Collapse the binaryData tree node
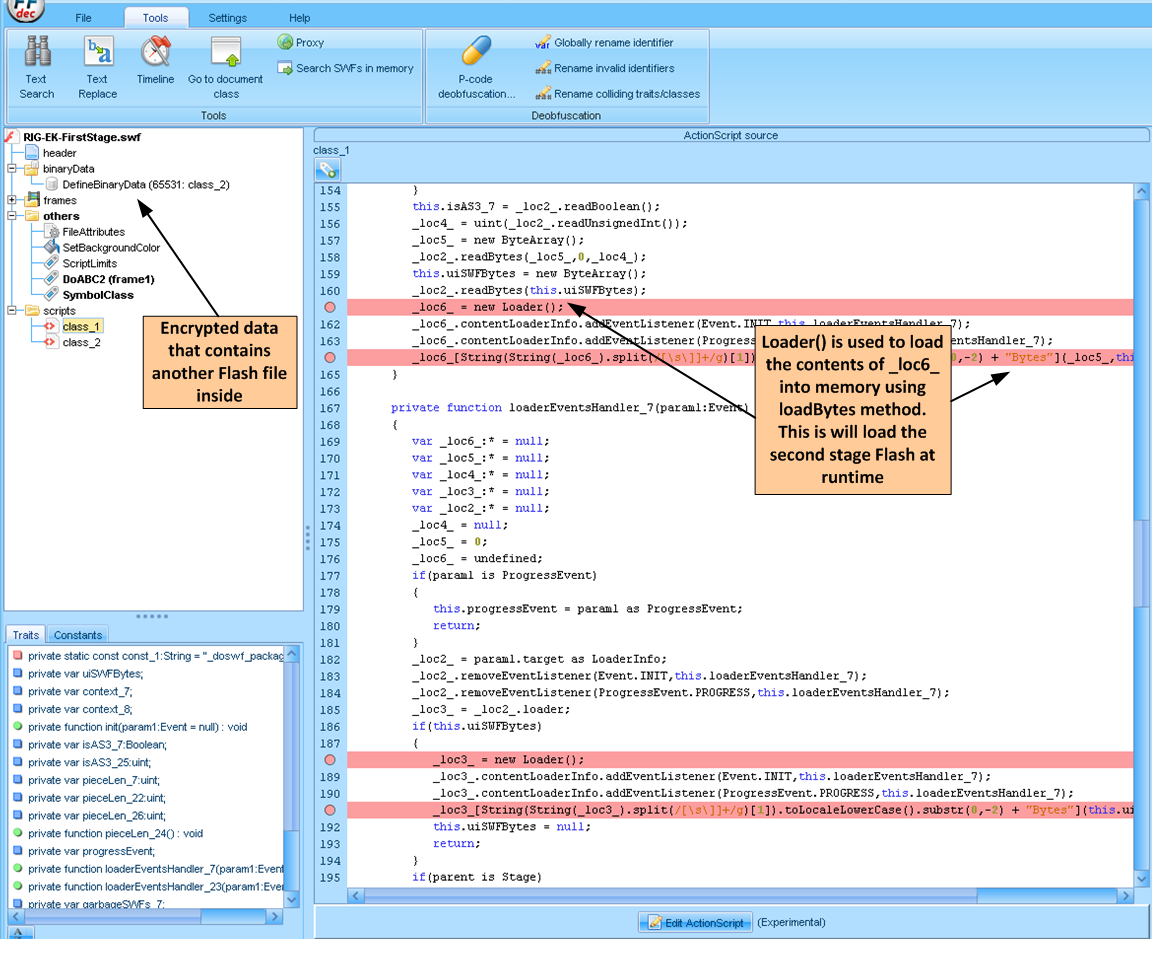This screenshot has height=958, width=1152. click(13, 169)
